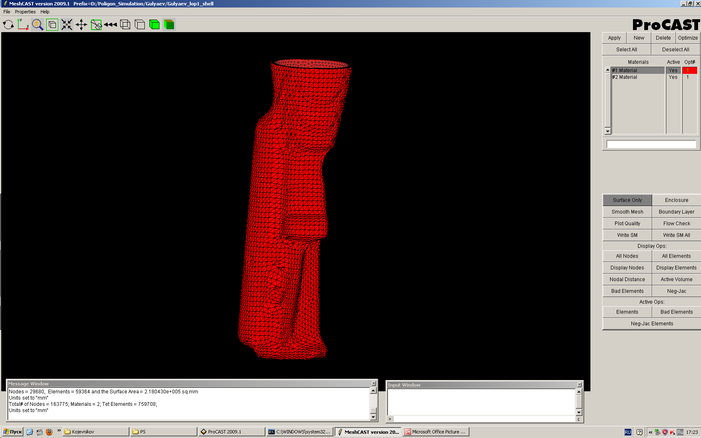Select the four-way pan arrows tool

(x=81, y=25)
